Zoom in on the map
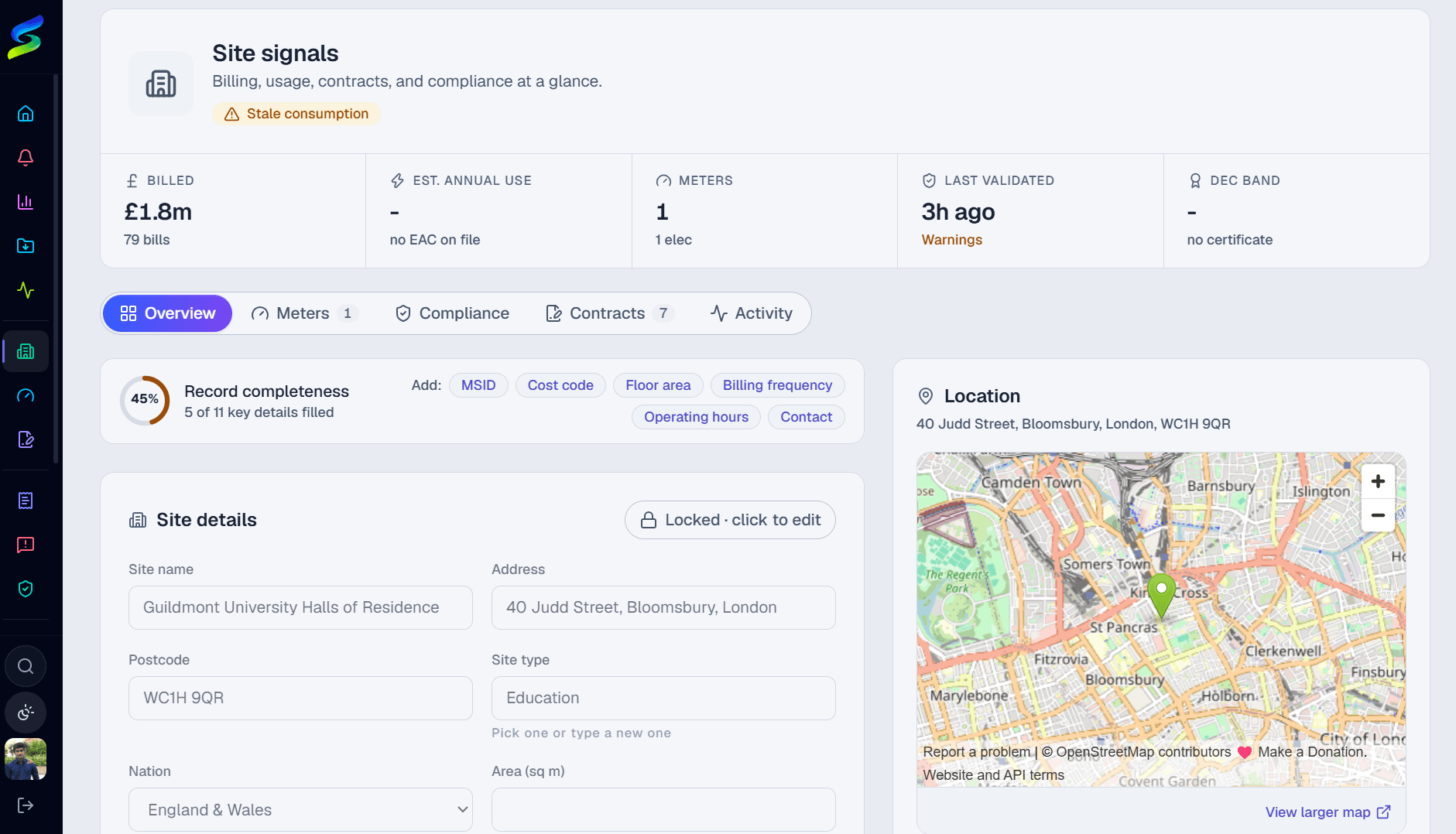Viewport: 1456px width, 834px height. pos(1378,481)
